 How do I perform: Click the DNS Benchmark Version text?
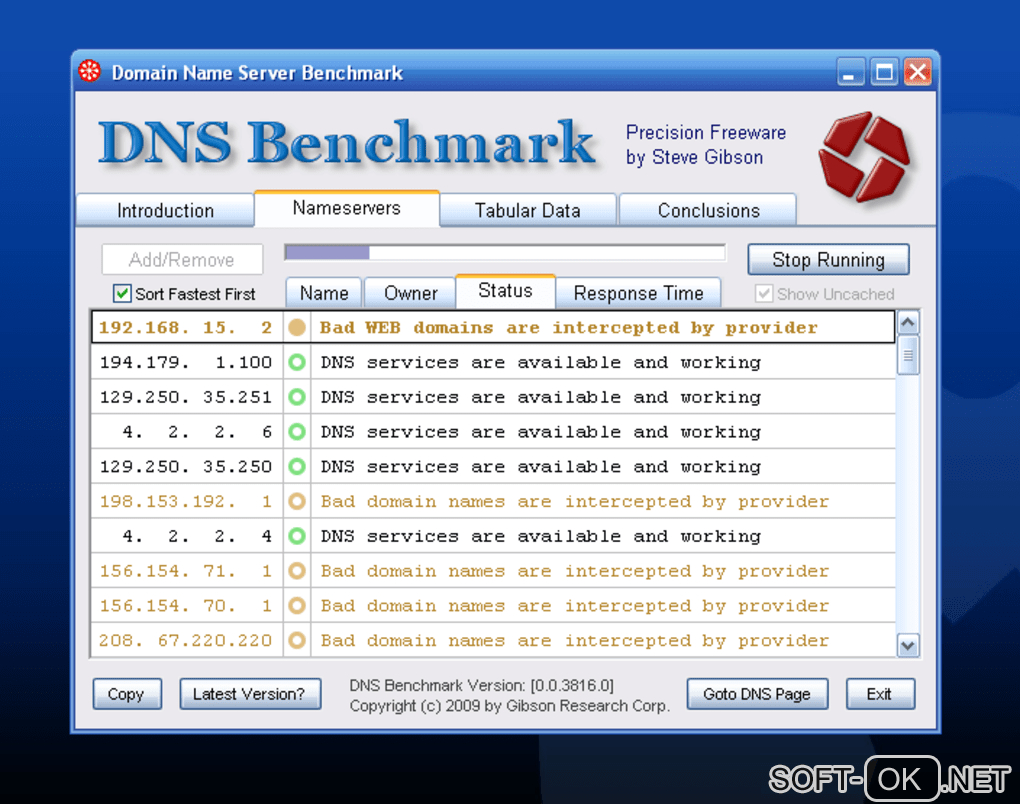pyautogui.click(x=481, y=685)
